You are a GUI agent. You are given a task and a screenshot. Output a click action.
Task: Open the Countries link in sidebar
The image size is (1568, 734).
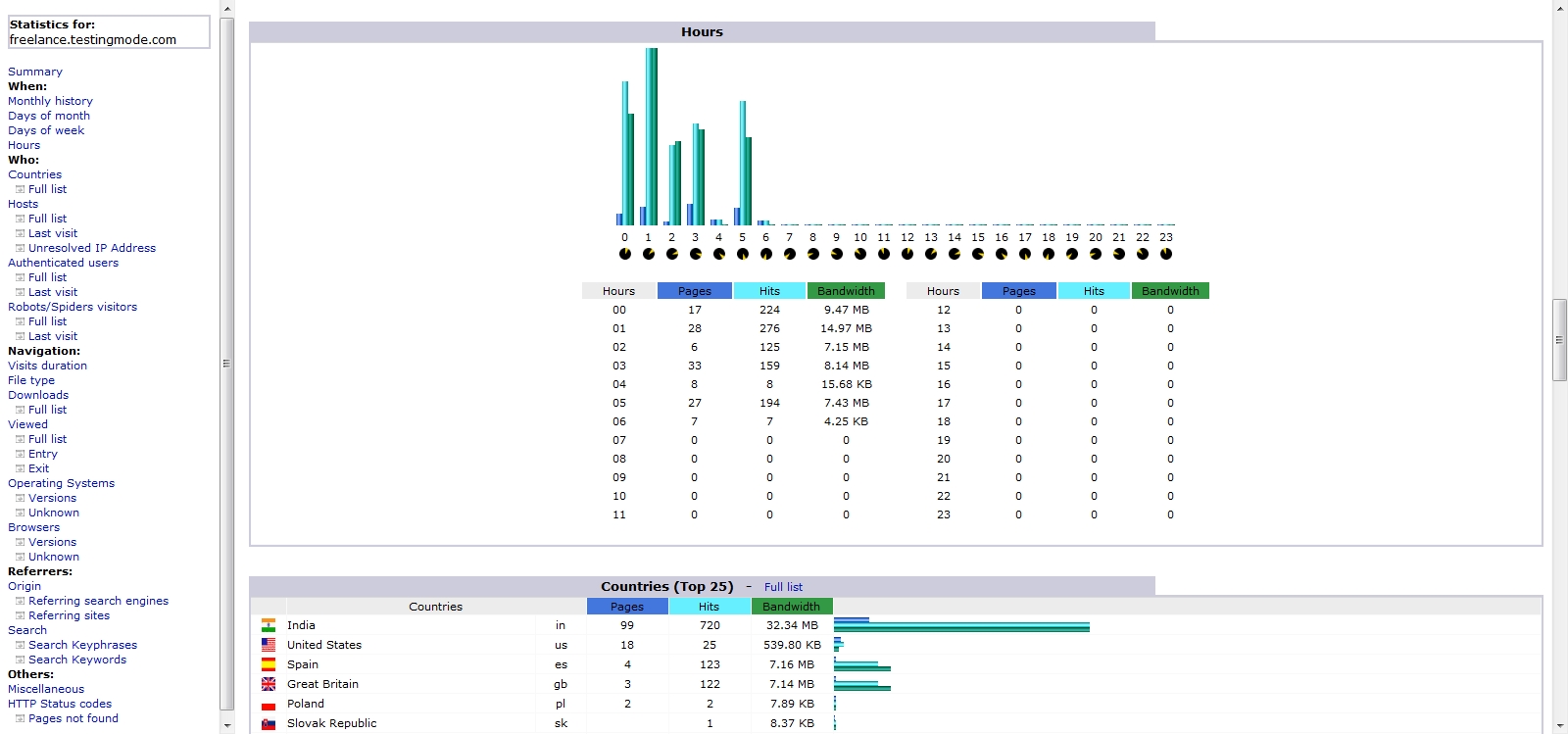pyautogui.click(x=34, y=174)
